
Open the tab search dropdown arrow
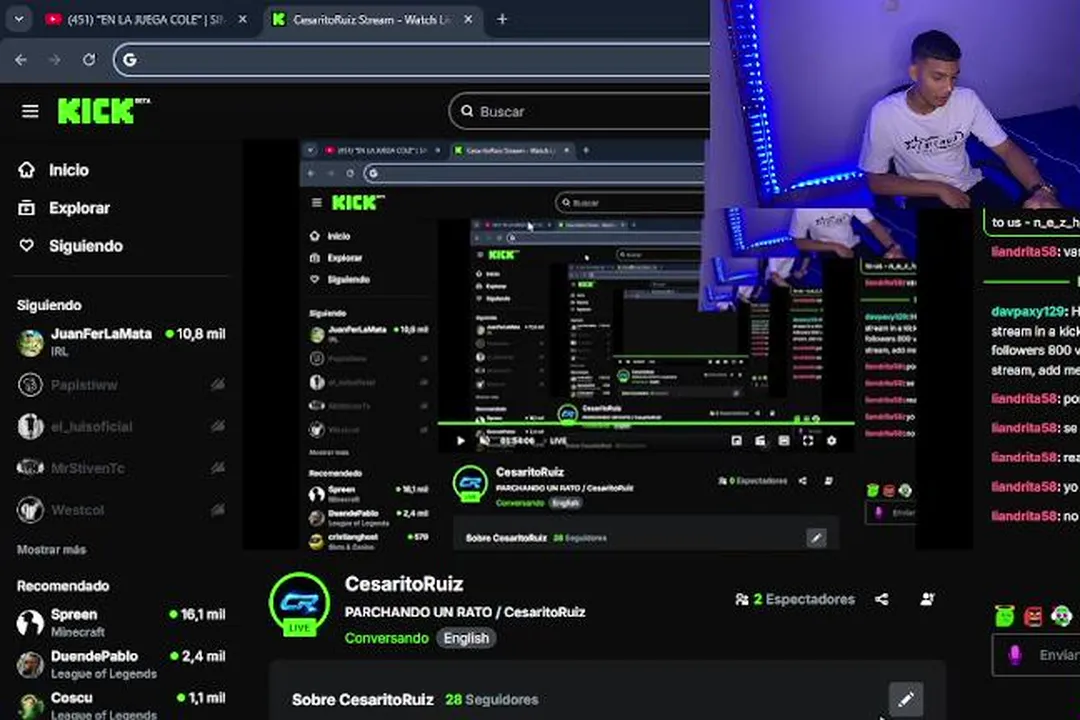(x=19, y=19)
